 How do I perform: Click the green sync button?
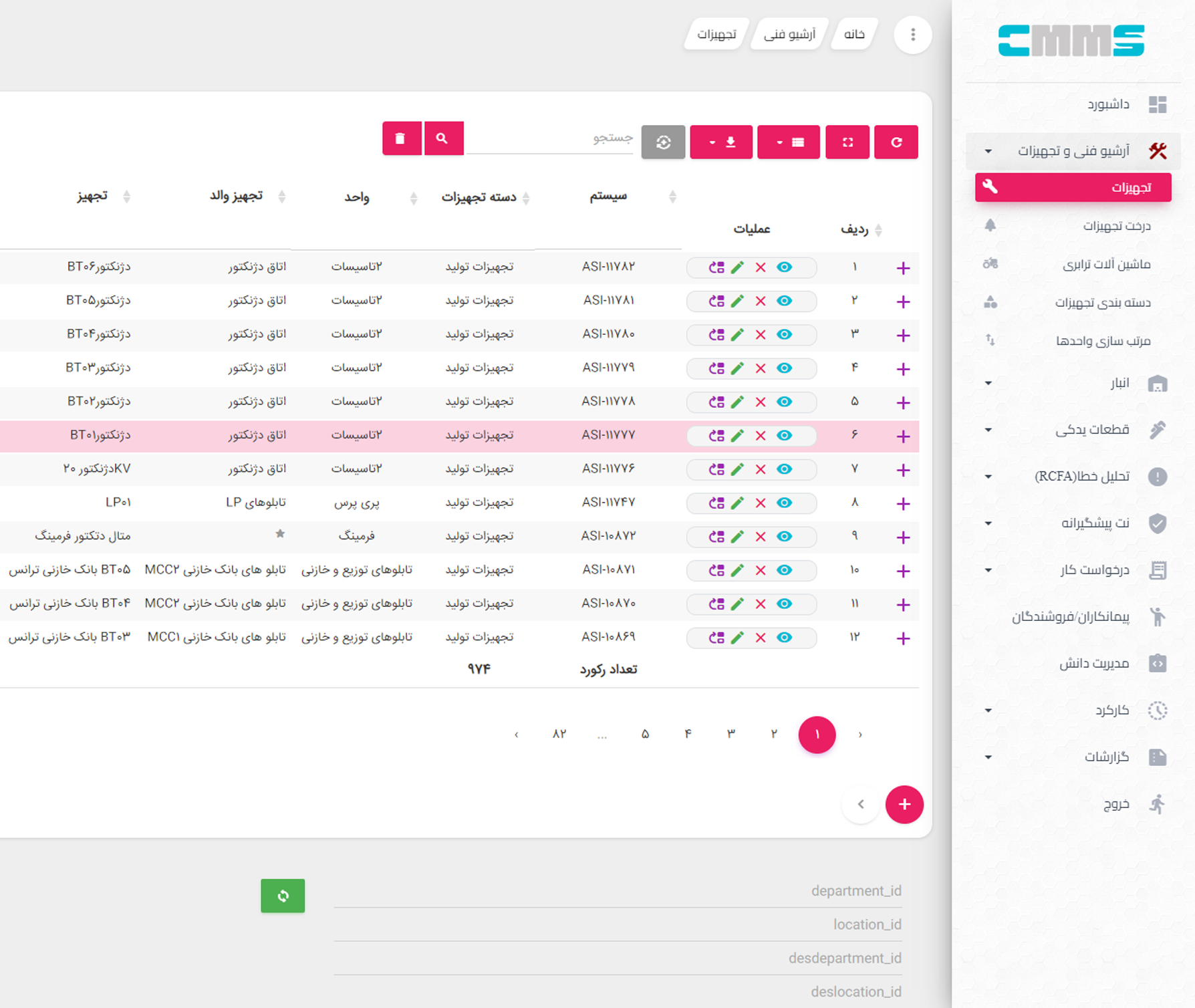pyautogui.click(x=283, y=896)
